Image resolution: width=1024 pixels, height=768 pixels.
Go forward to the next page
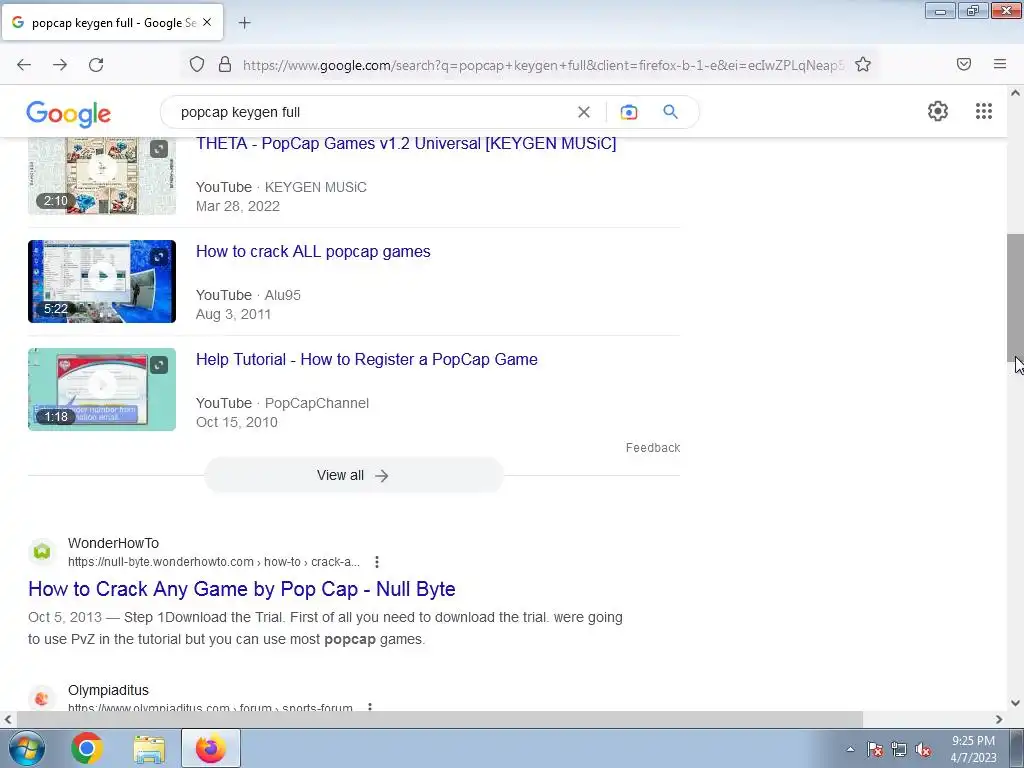click(x=60, y=65)
